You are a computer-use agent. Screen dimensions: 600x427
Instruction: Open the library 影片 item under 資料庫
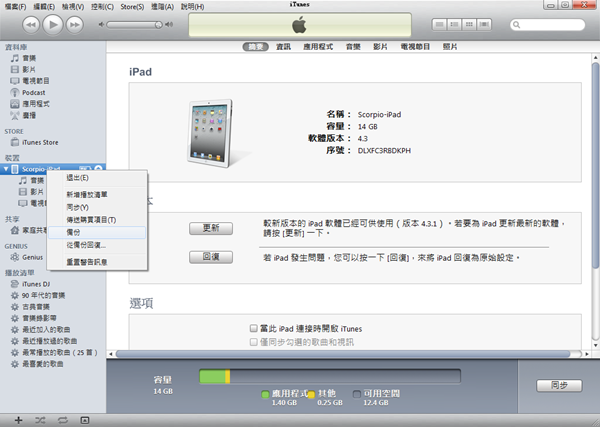29,70
